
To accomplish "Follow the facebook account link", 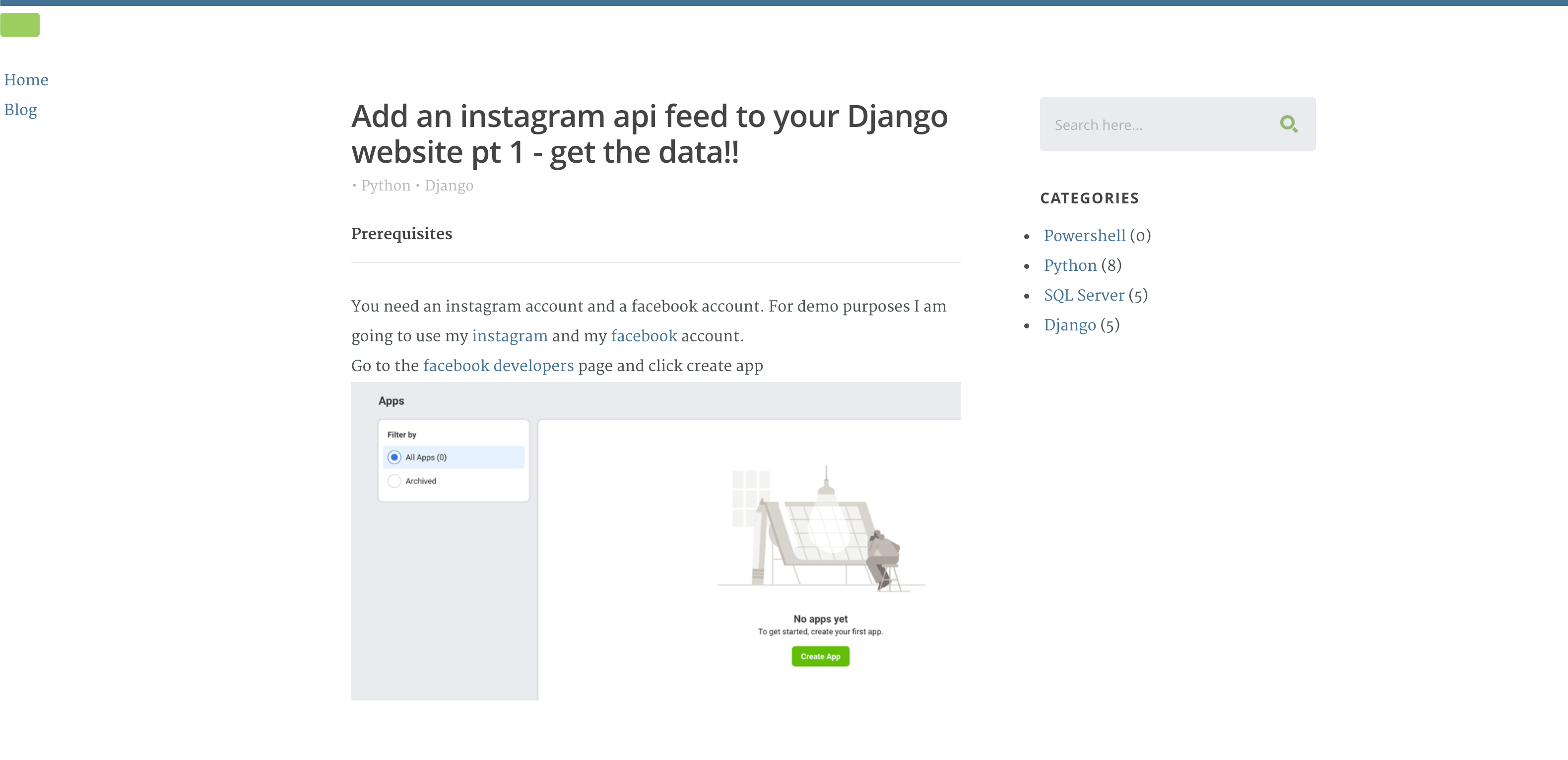I will pos(644,336).
